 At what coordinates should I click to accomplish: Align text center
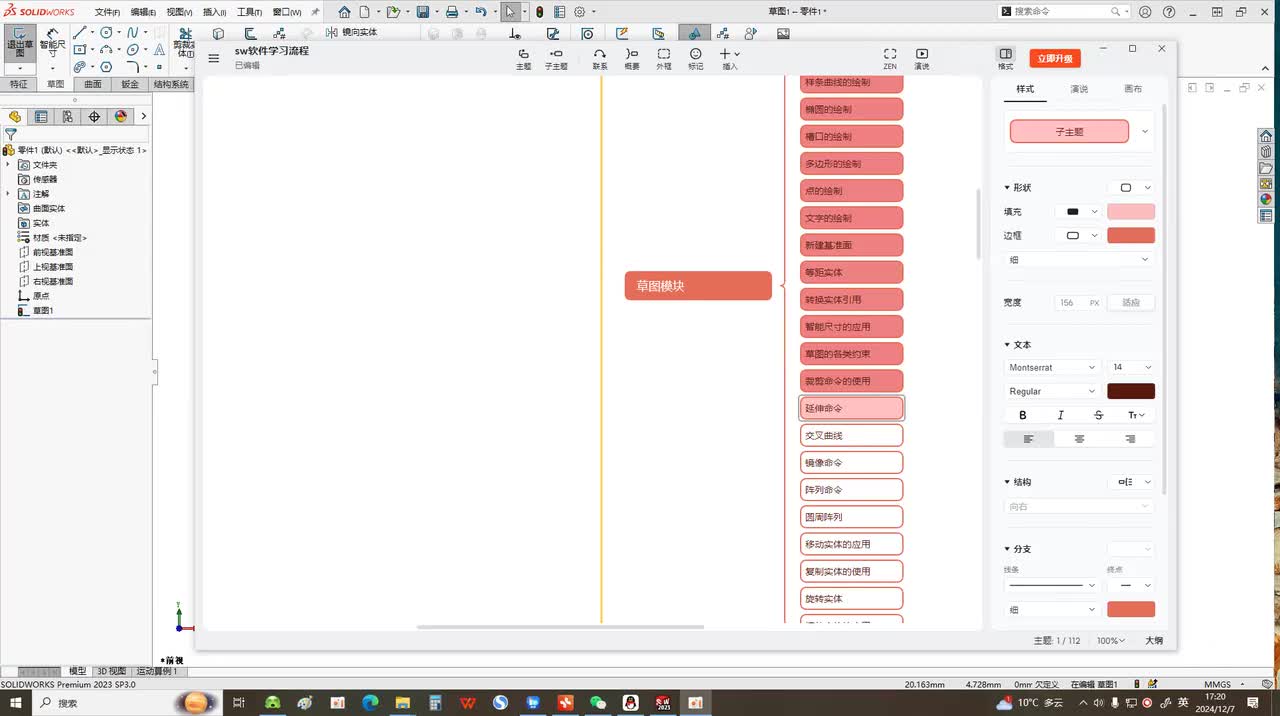click(1079, 439)
